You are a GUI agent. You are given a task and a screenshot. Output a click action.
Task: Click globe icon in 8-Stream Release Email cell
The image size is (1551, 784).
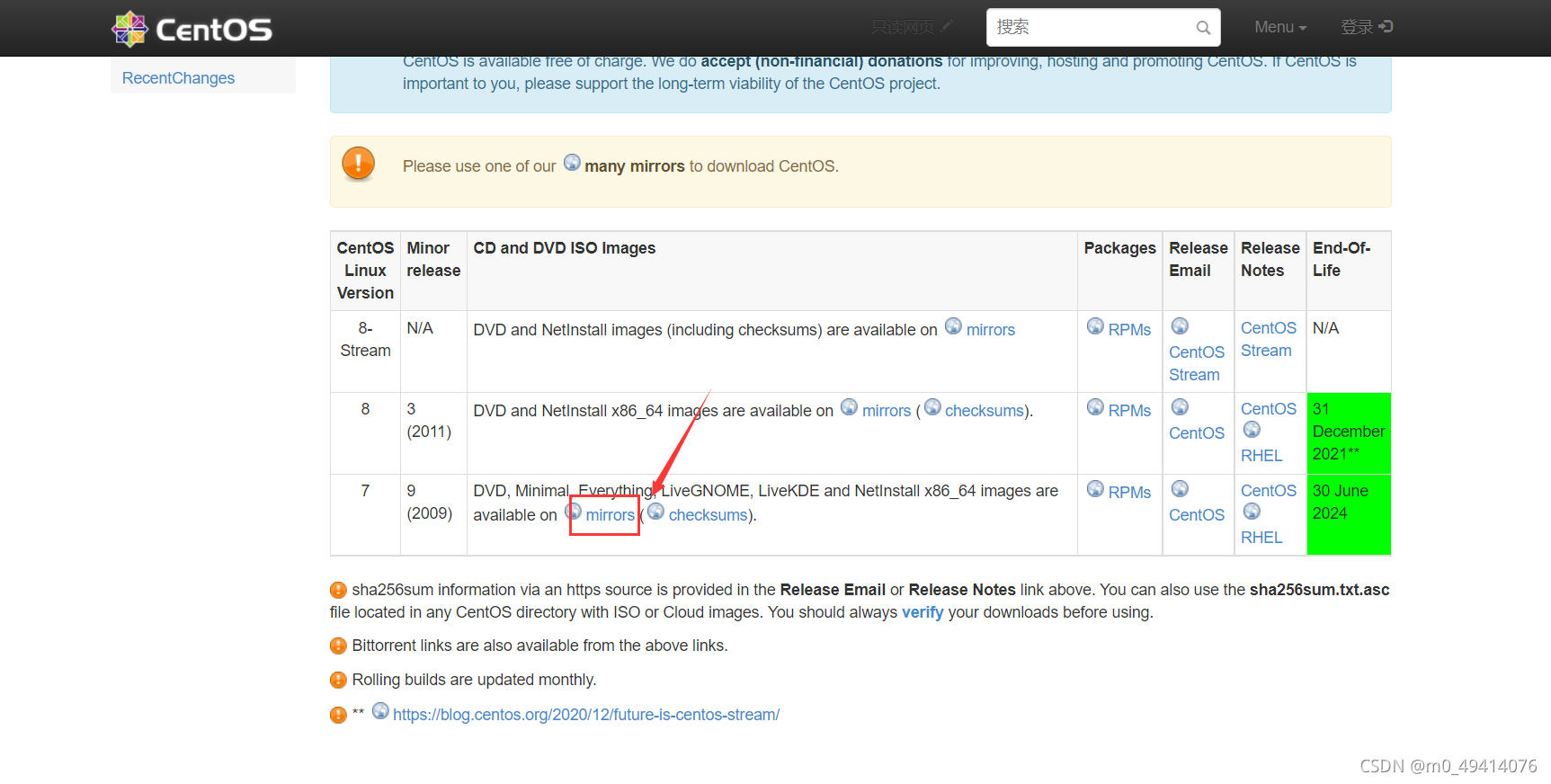1180,326
